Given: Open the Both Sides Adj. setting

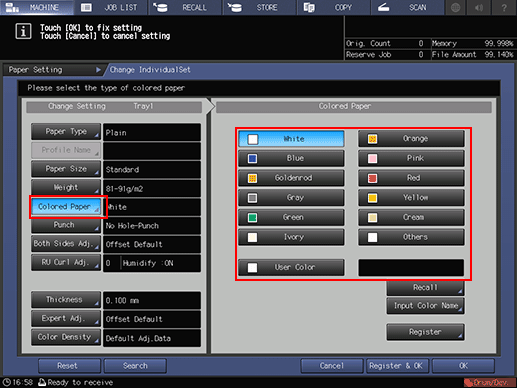Looking at the screenshot, I should pyautogui.click(x=66, y=244).
